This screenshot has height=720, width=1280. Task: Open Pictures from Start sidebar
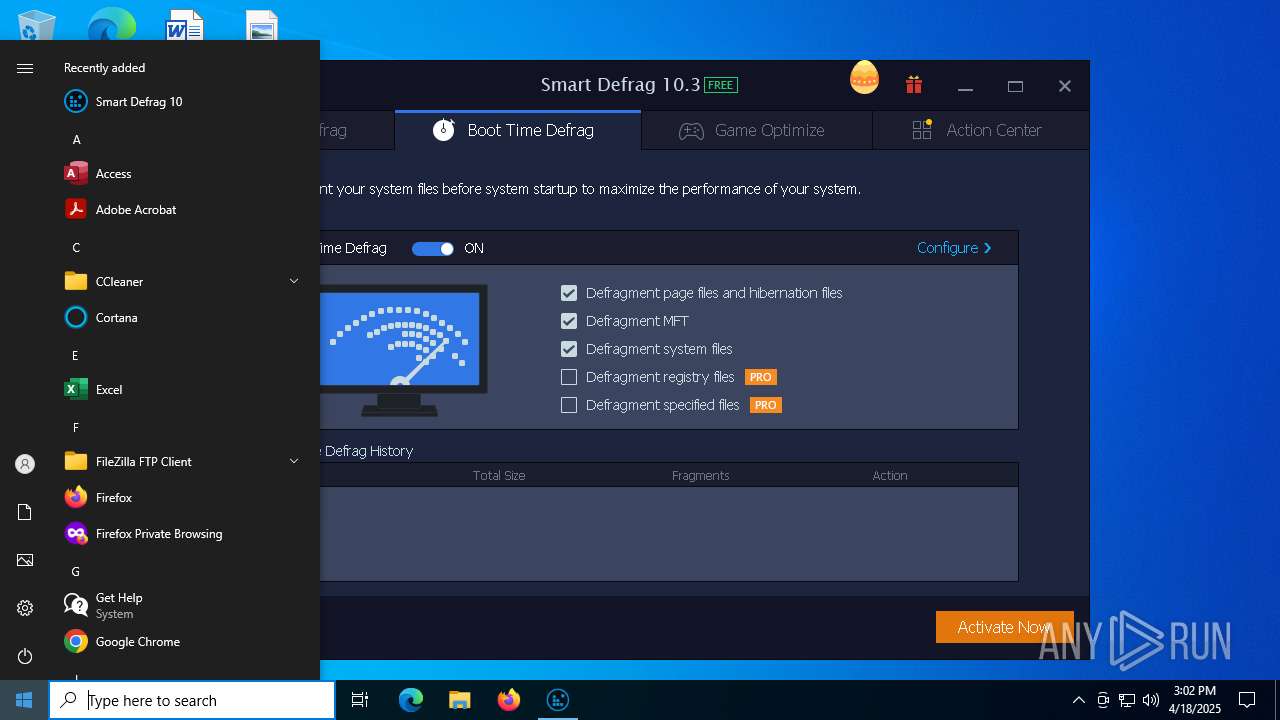click(x=25, y=560)
